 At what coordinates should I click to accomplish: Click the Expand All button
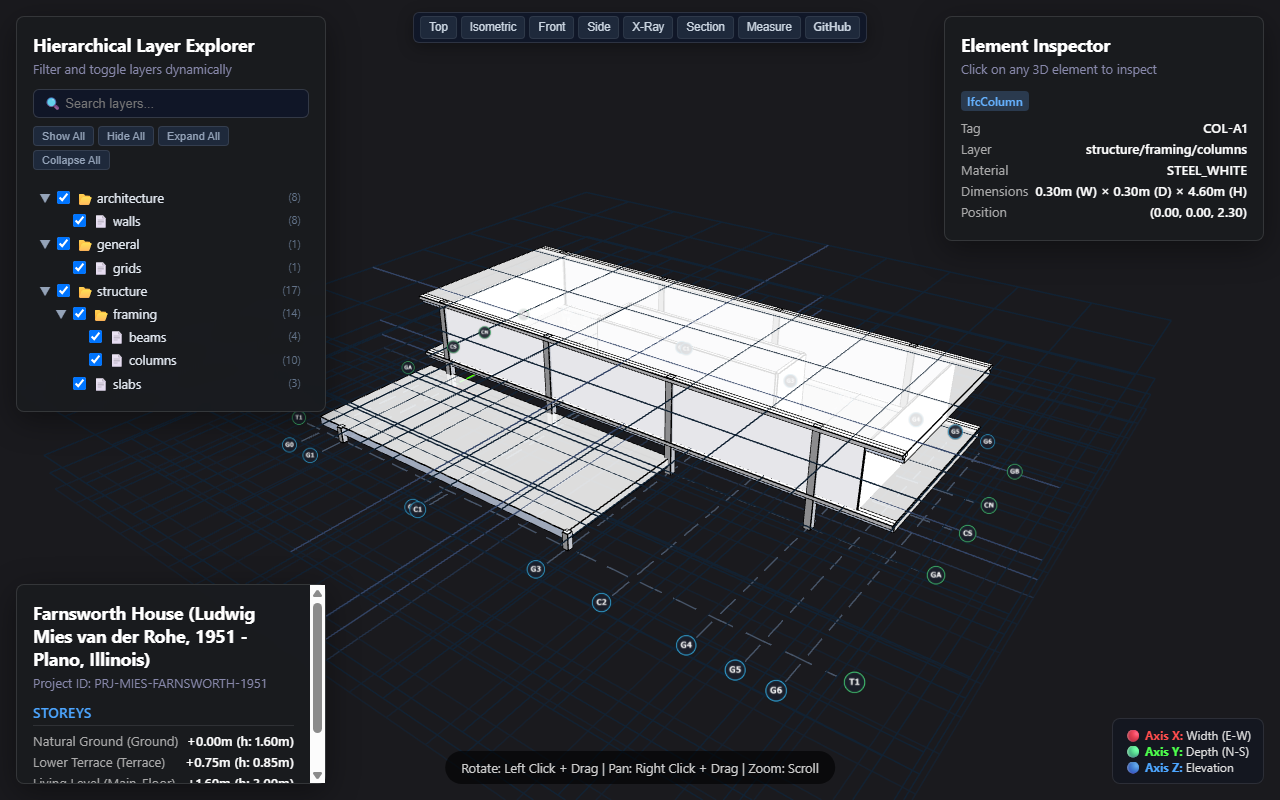pyautogui.click(x=193, y=136)
